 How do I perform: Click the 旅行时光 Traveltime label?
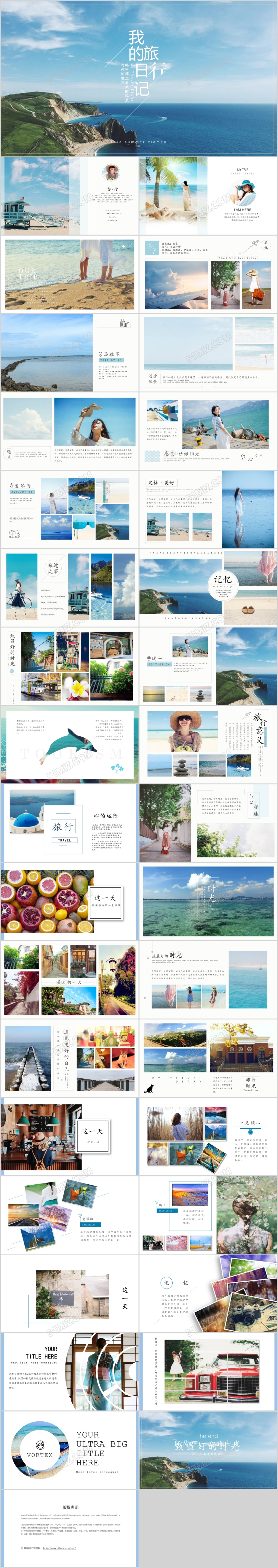click(251, 1084)
